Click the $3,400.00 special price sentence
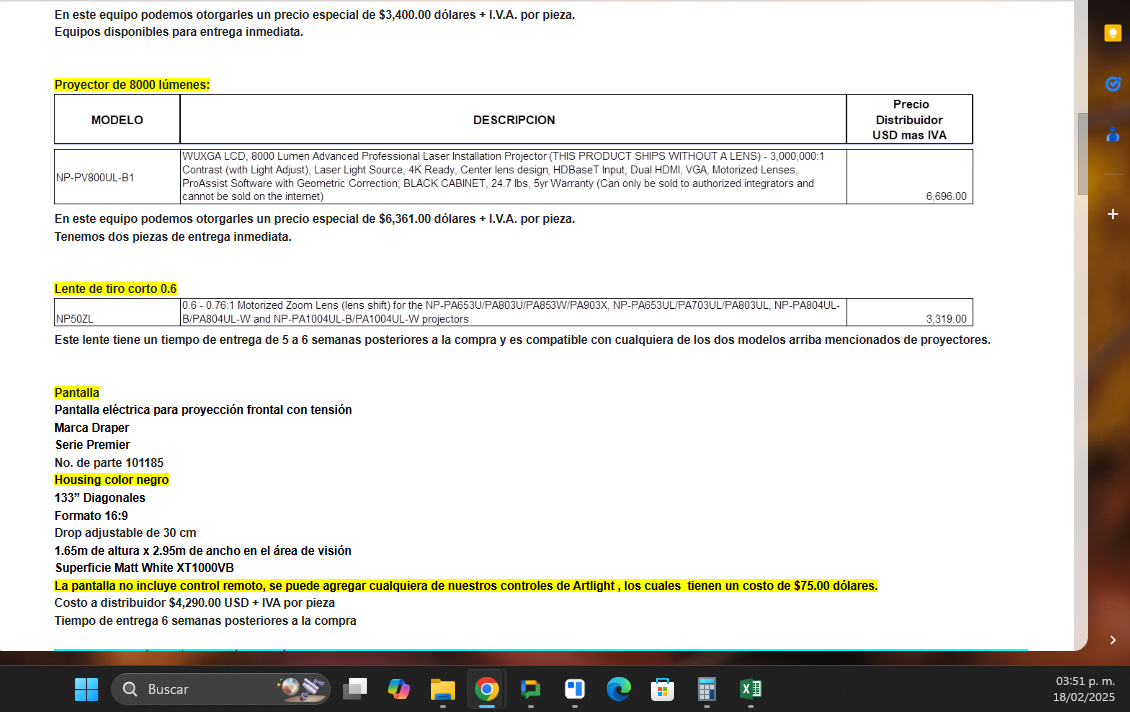This screenshot has height=712, width=1130. pos(315,14)
